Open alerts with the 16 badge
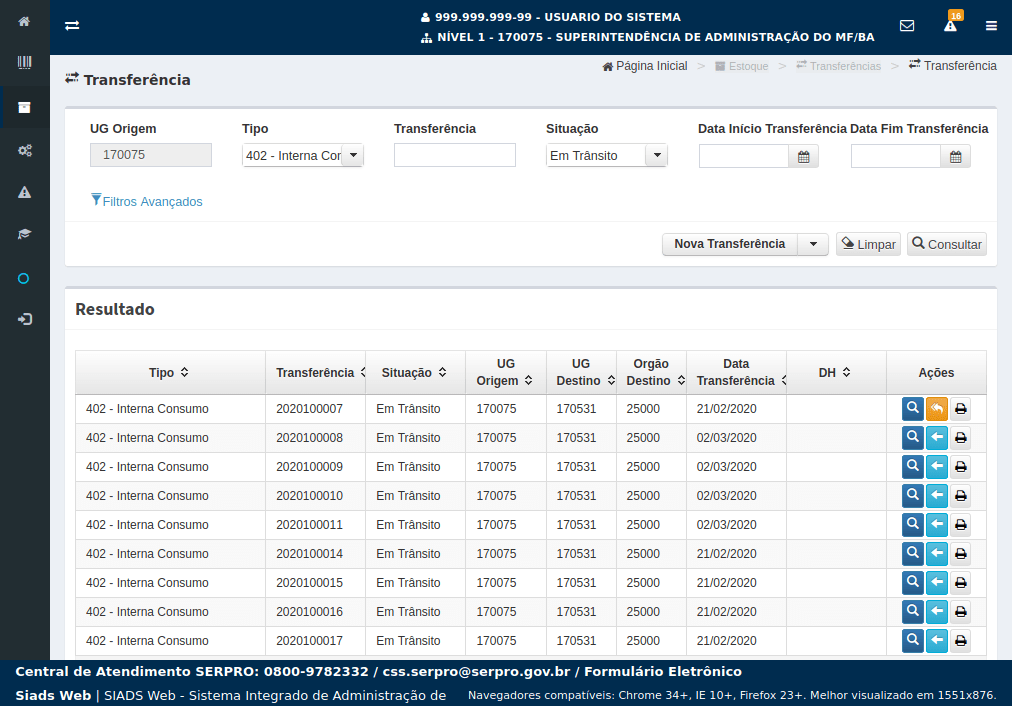 (951, 22)
